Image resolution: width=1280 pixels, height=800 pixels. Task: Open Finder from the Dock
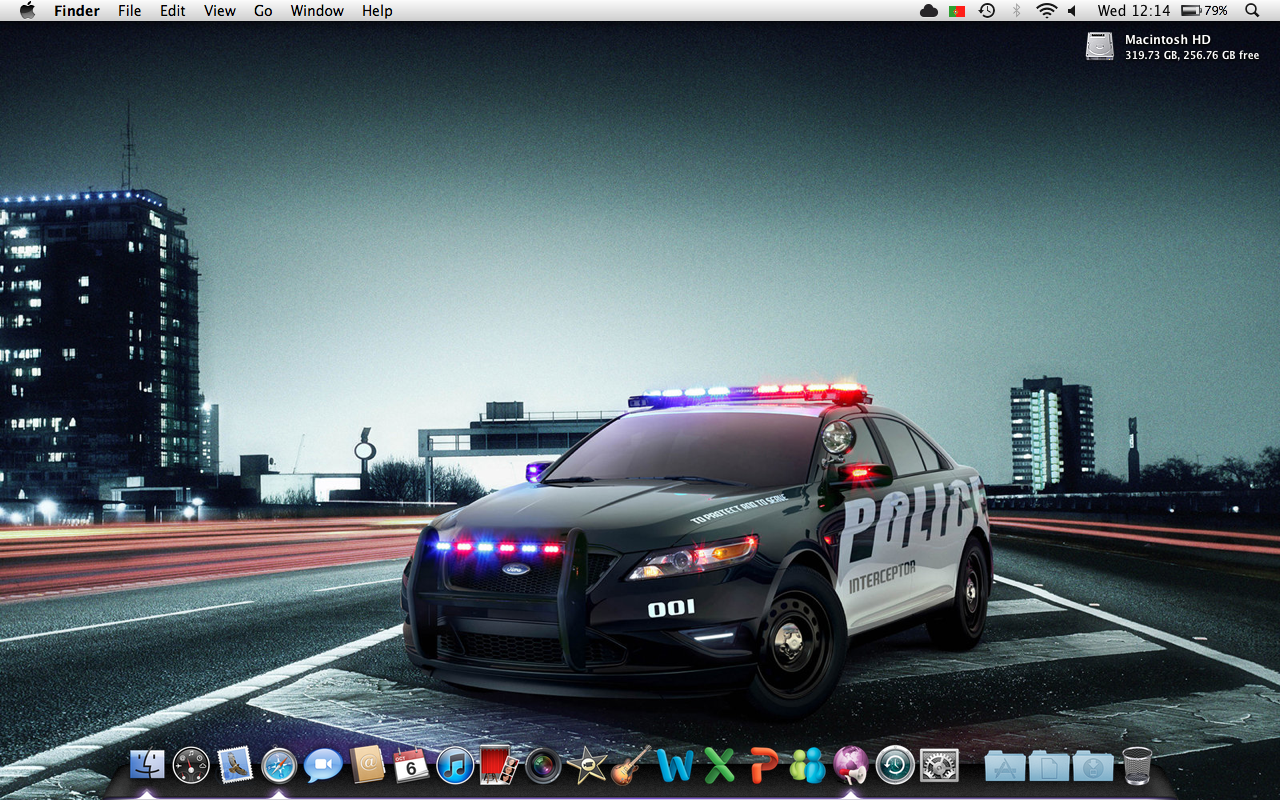(147, 766)
